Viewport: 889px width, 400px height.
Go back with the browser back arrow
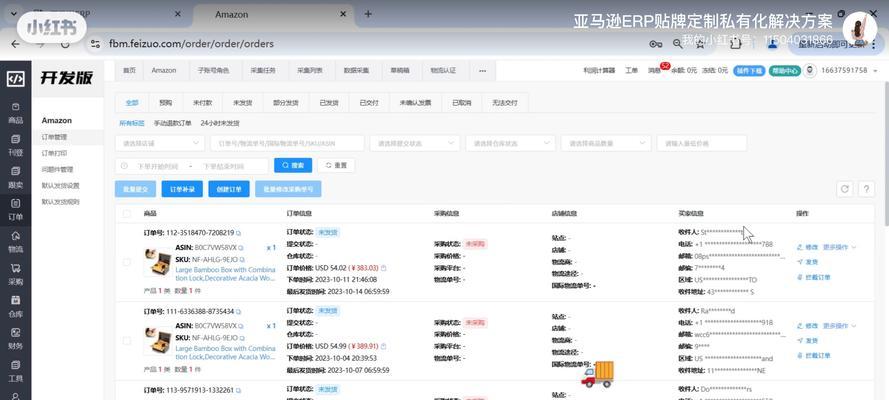click(16, 44)
